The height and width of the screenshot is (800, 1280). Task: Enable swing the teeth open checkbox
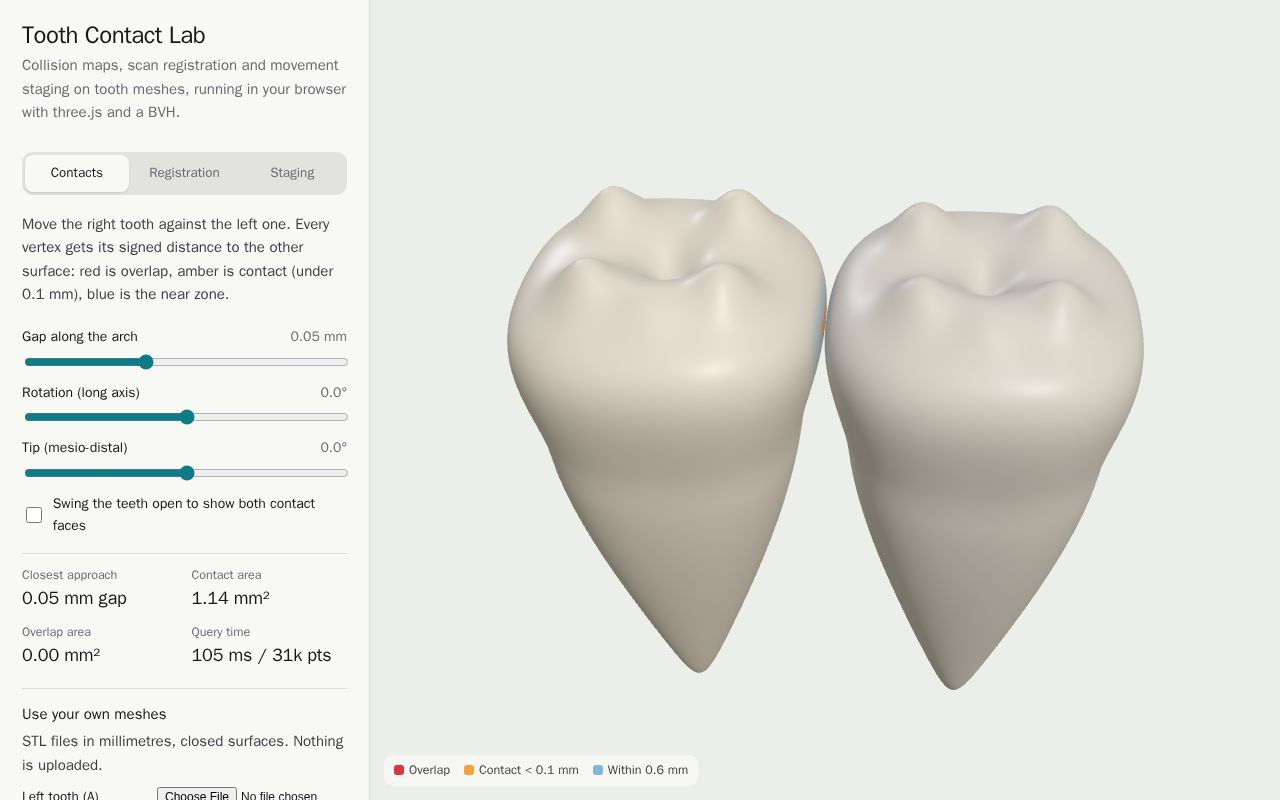coord(34,515)
